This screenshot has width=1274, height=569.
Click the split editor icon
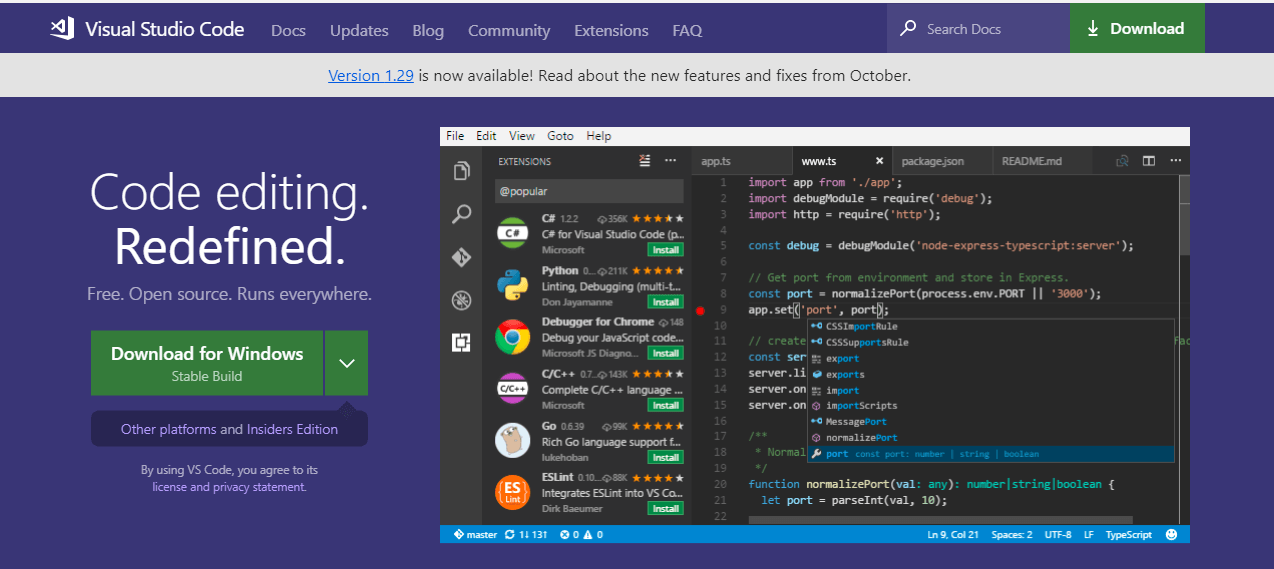click(1149, 161)
